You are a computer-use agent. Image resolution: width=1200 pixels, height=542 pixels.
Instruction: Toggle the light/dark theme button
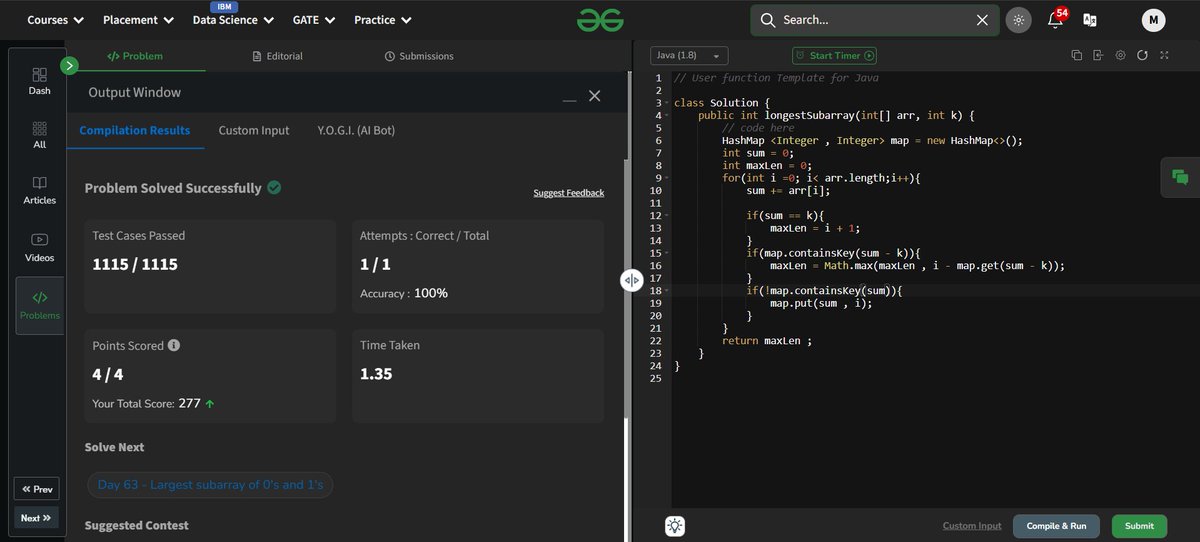1018,20
